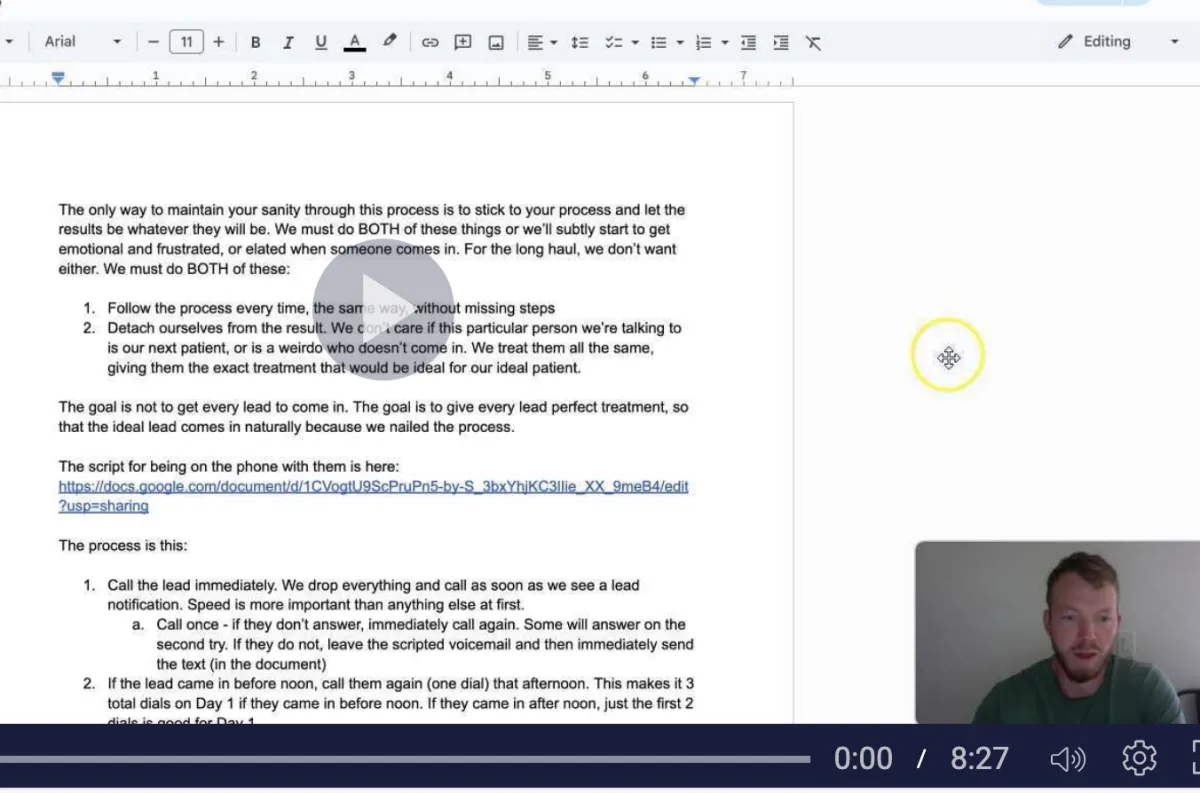Open the Editing mode dropdown
1200x793 pixels.
tap(1120, 42)
